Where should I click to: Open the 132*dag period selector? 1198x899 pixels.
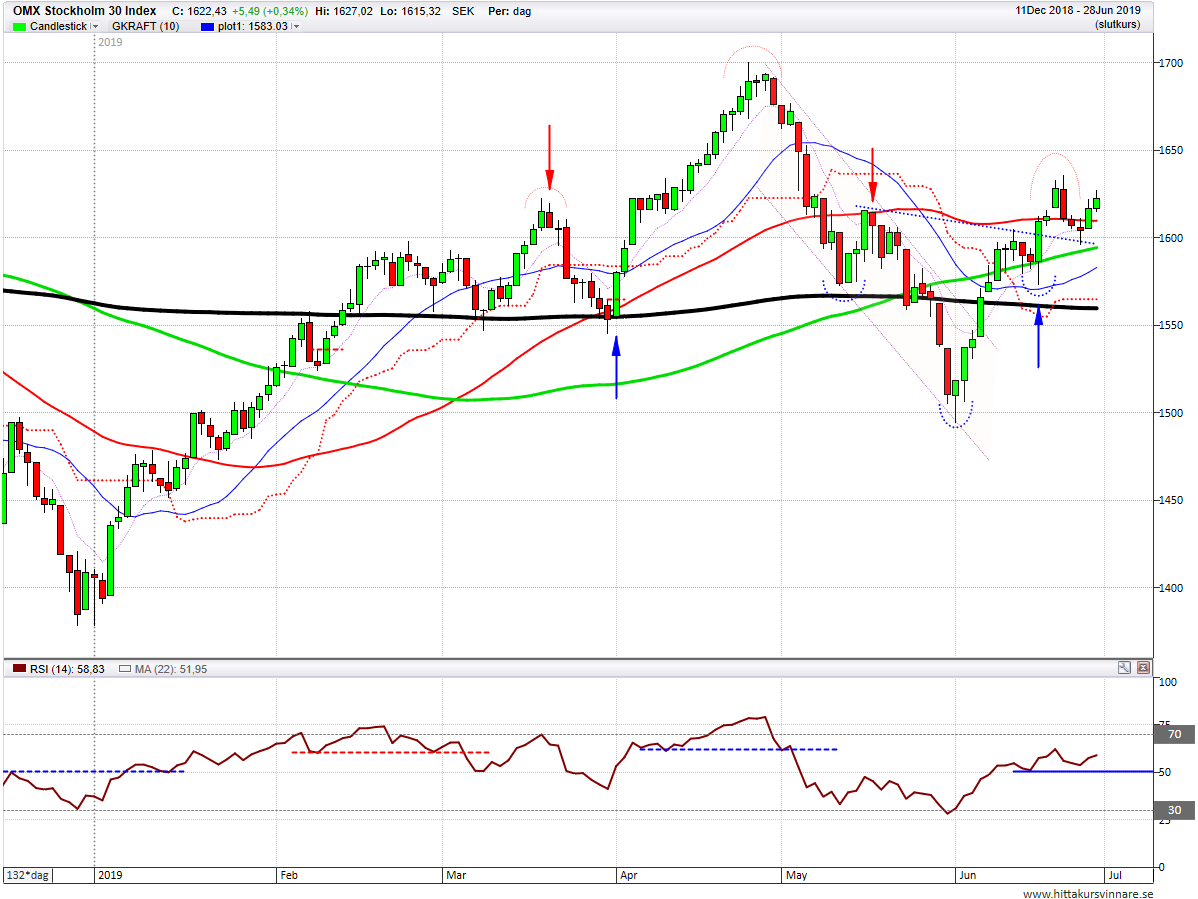pos(28,875)
